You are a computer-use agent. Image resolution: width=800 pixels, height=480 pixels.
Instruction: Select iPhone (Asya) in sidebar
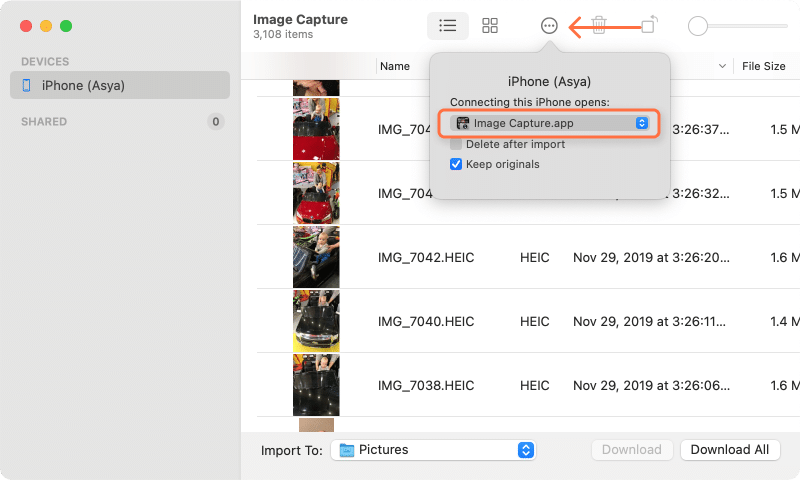point(120,85)
